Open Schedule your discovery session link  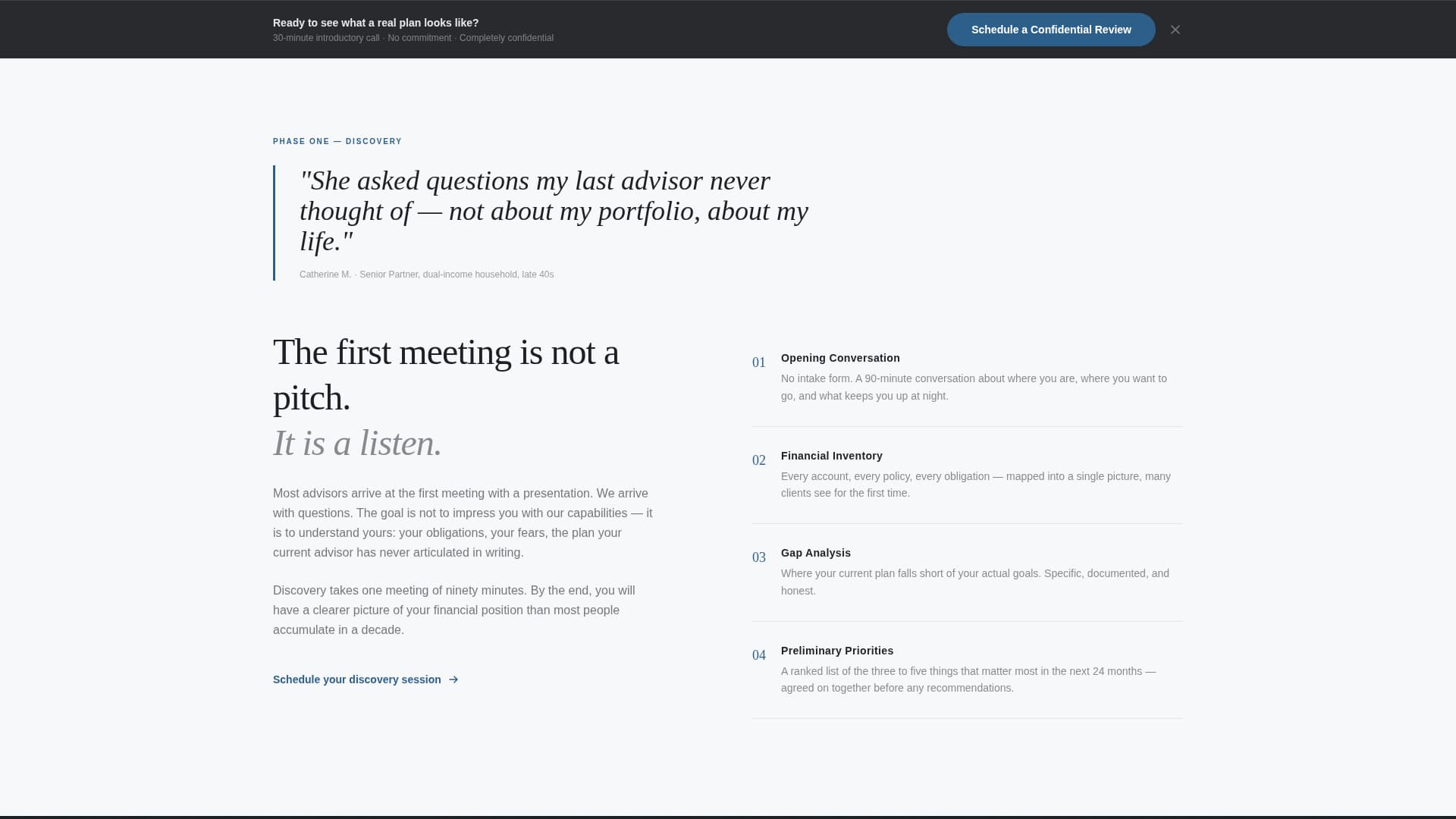(x=366, y=679)
